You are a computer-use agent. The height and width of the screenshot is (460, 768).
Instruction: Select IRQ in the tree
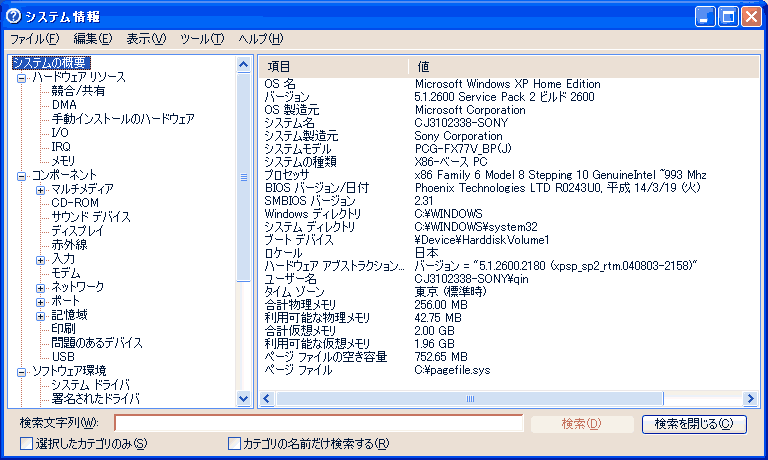click(x=61, y=147)
